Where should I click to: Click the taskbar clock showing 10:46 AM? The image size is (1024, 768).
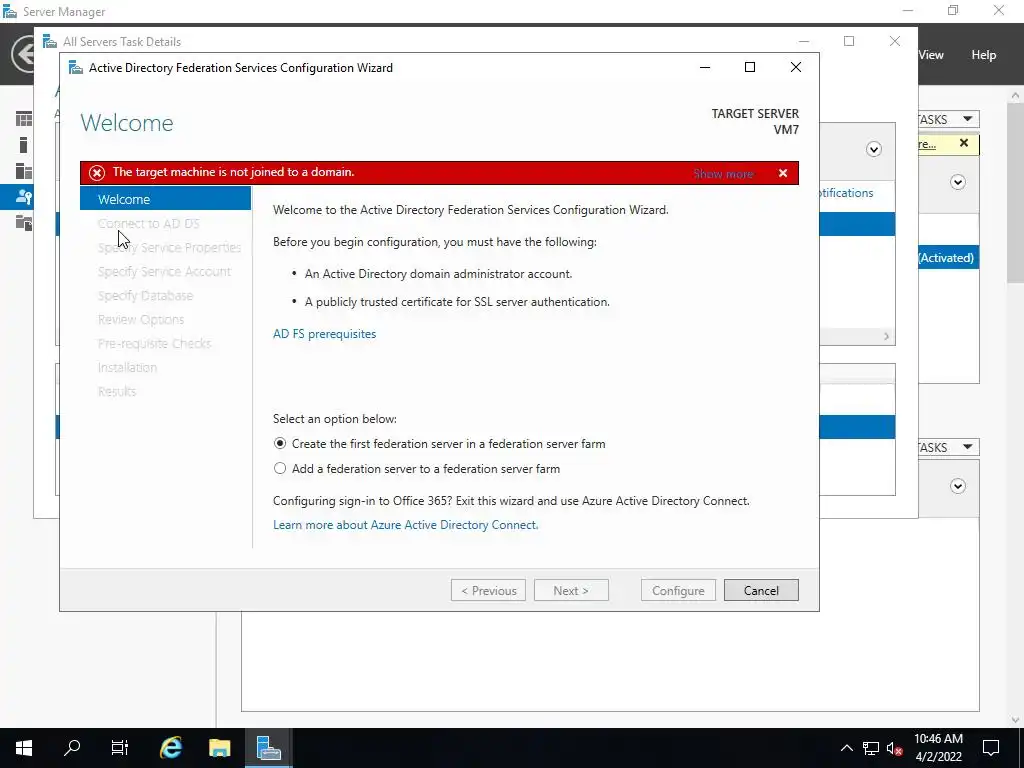(x=938, y=748)
